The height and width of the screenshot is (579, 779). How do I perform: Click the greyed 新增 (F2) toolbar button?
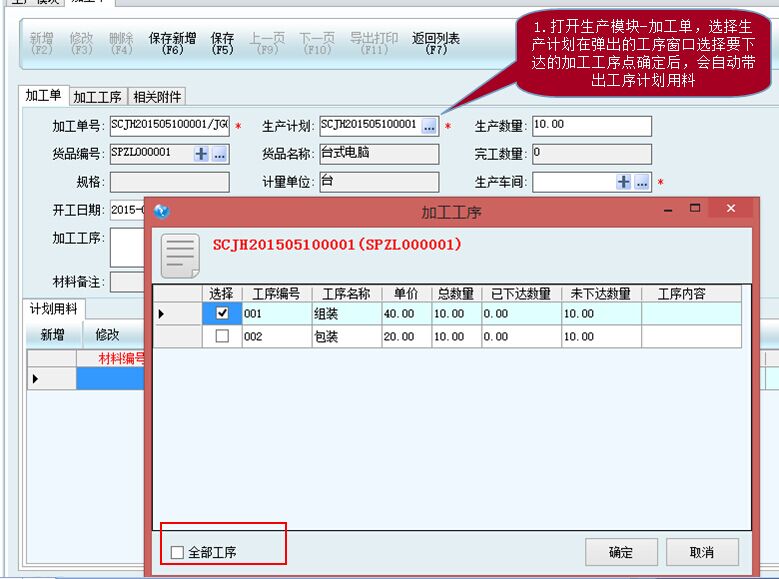[x=42, y=43]
